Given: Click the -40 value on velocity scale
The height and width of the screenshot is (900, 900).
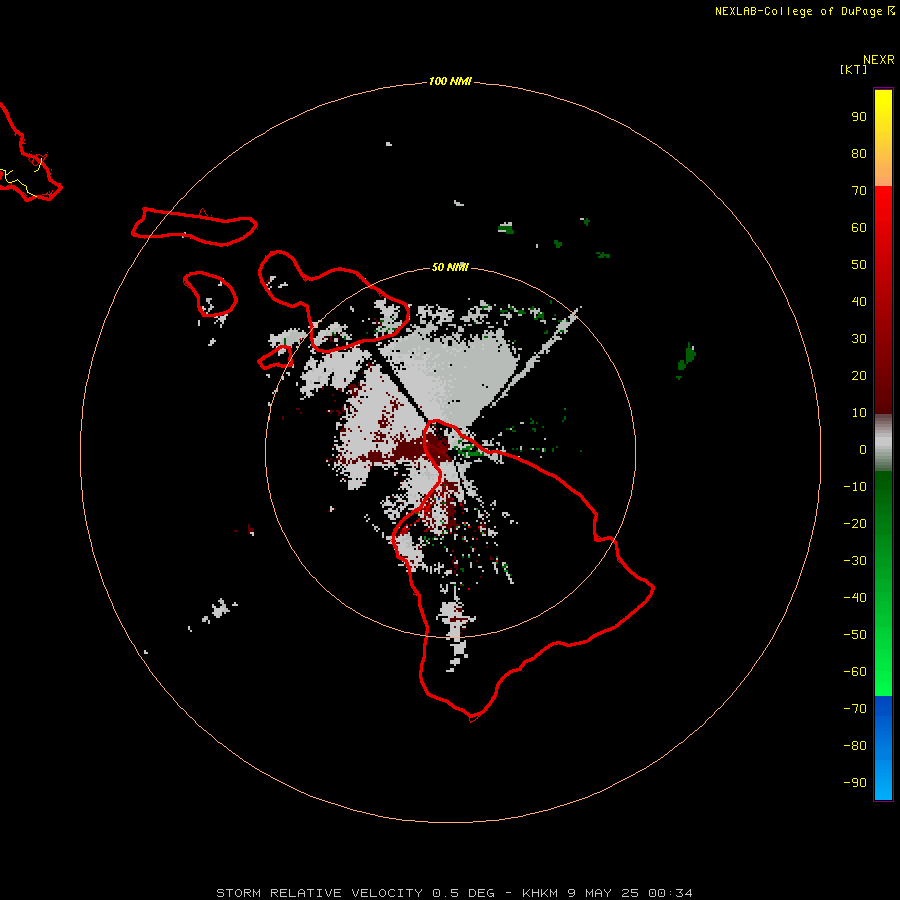Looking at the screenshot, I should coord(855,598).
